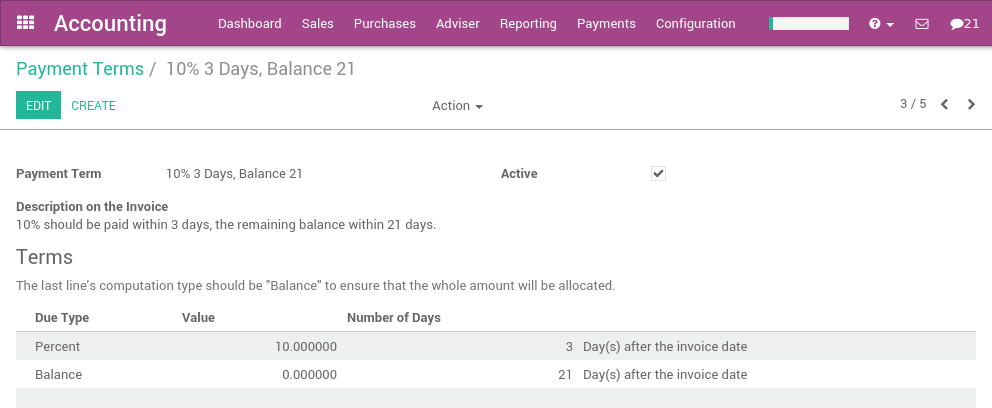992x408 pixels.
Task: Go to previous payment term record
Action: pos(944,105)
